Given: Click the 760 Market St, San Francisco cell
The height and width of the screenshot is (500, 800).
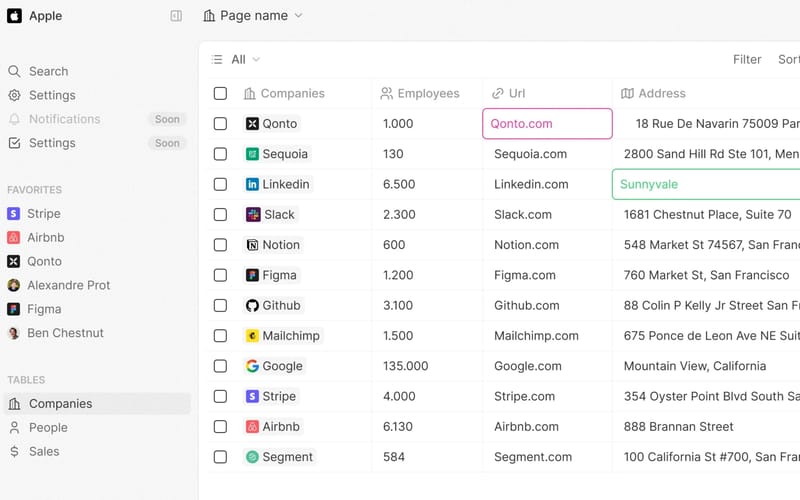Looking at the screenshot, I should coord(706,276).
